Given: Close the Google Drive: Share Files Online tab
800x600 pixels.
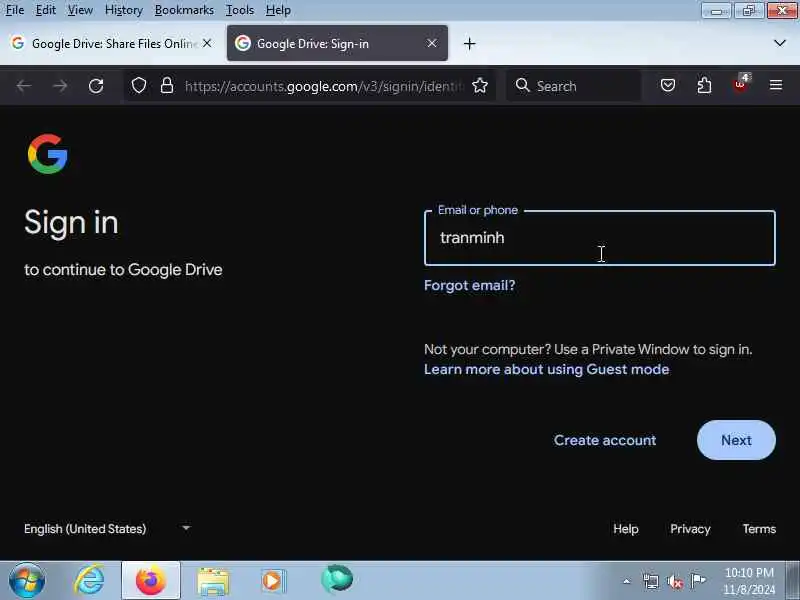Looking at the screenshot, I should coord(207,43).
